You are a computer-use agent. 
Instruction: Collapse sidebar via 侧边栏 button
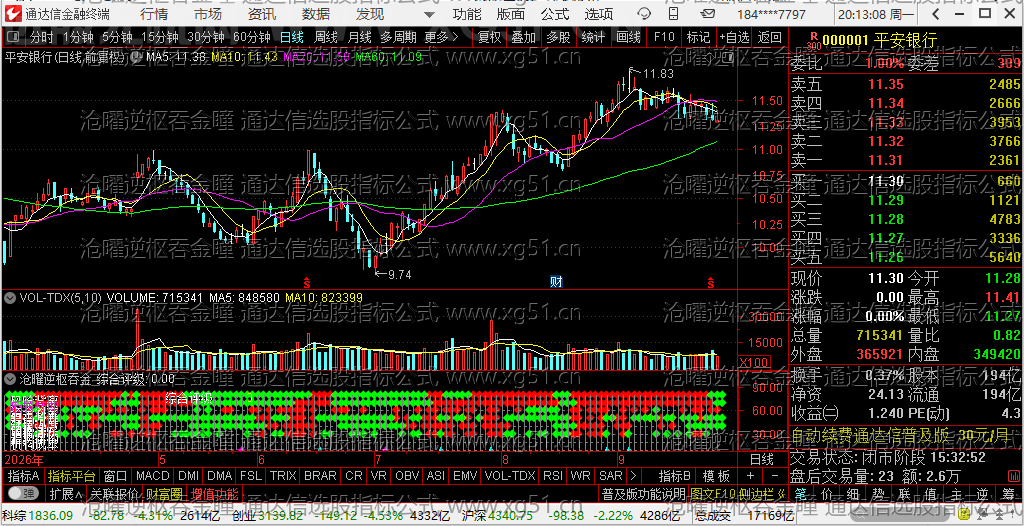point(762,493)
